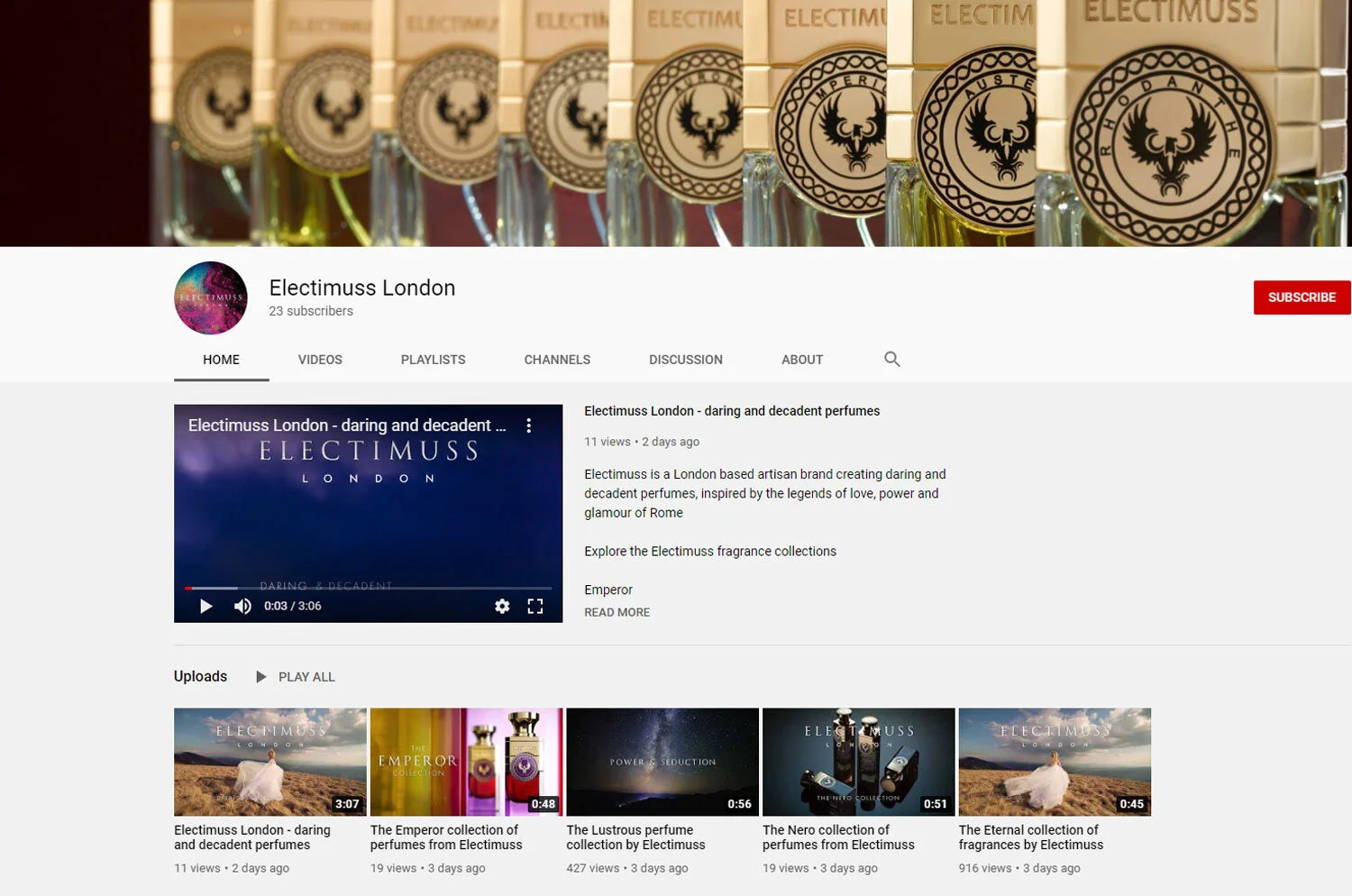Open featured video settings gear
Screen dimensions: 1352x896
point(502,606)
